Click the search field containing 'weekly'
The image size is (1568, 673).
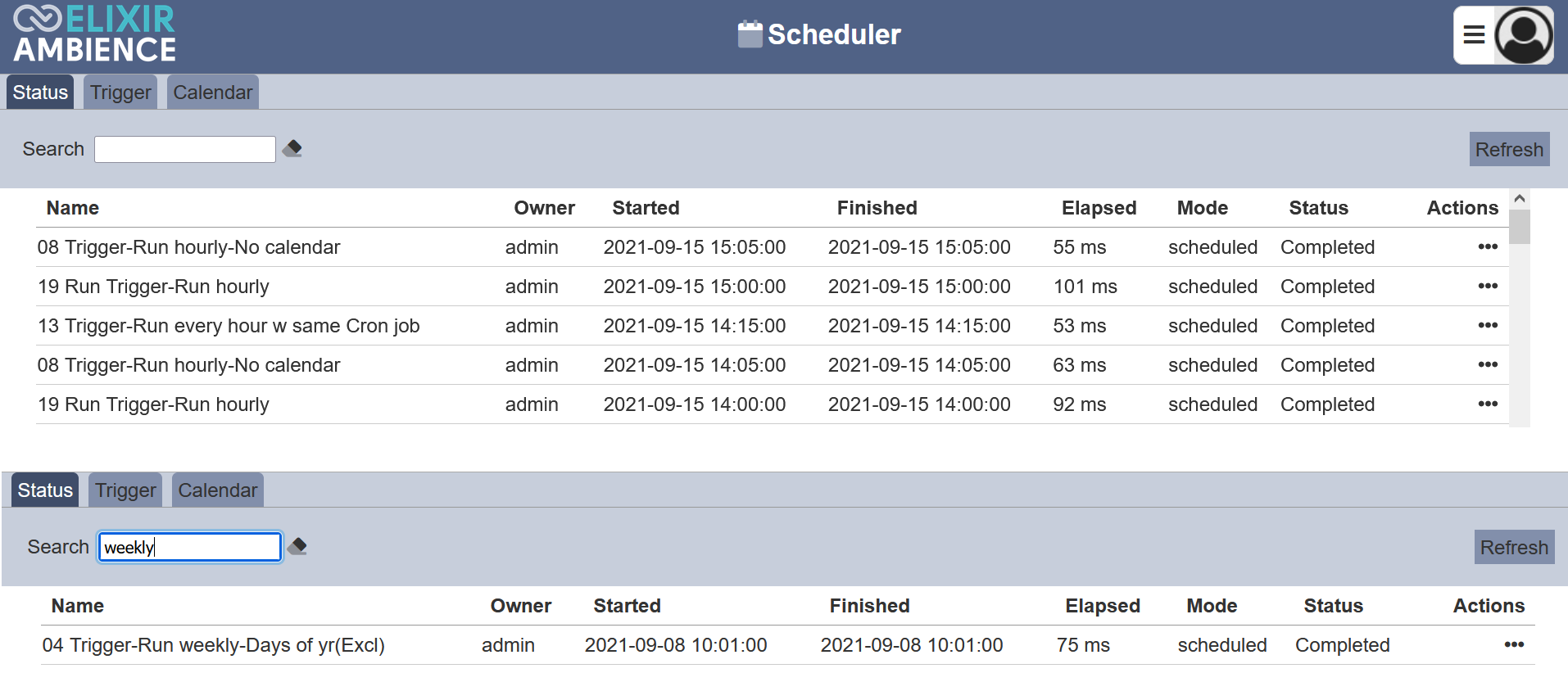pos(190,547)
